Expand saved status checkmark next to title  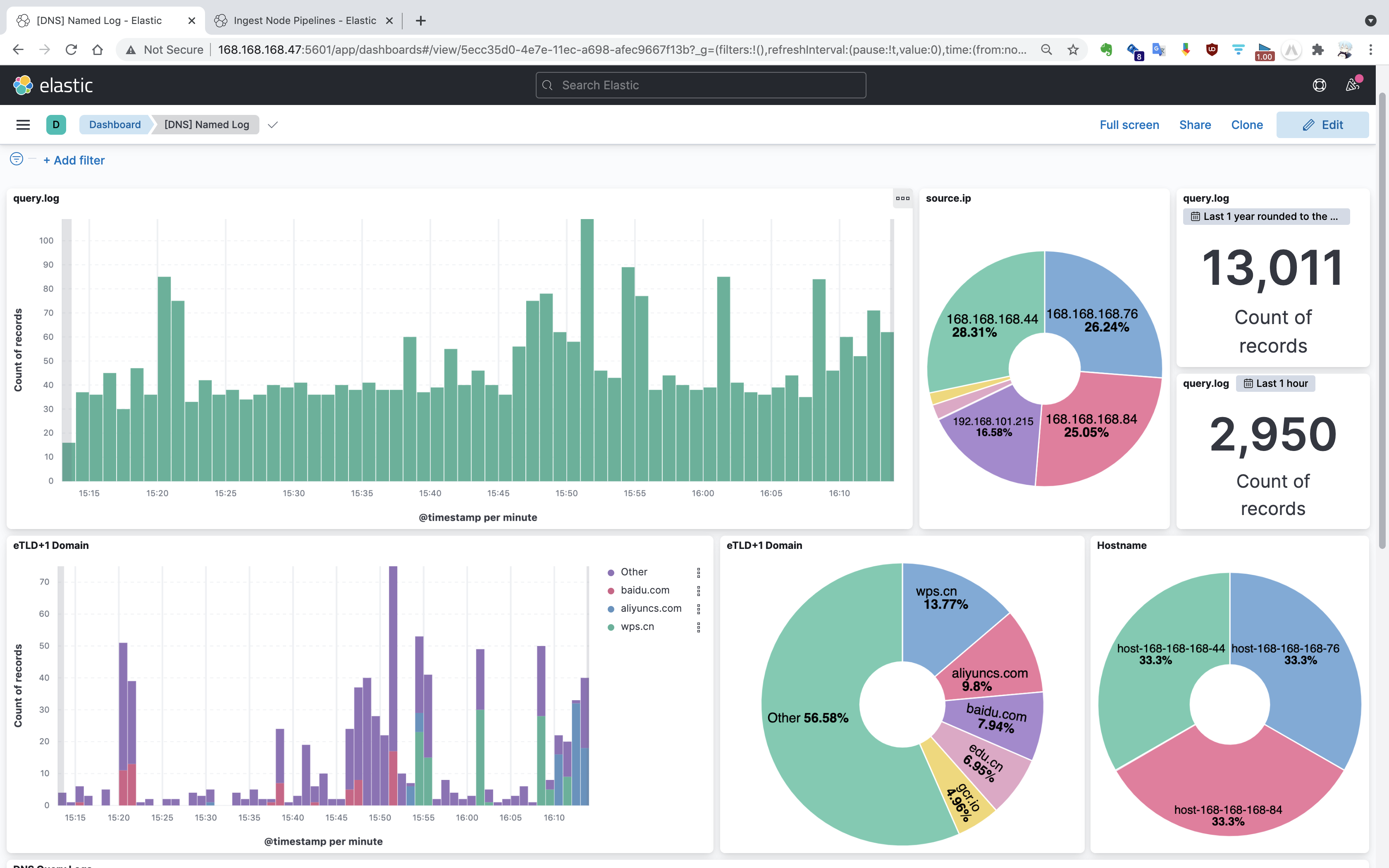pos(273,124)
